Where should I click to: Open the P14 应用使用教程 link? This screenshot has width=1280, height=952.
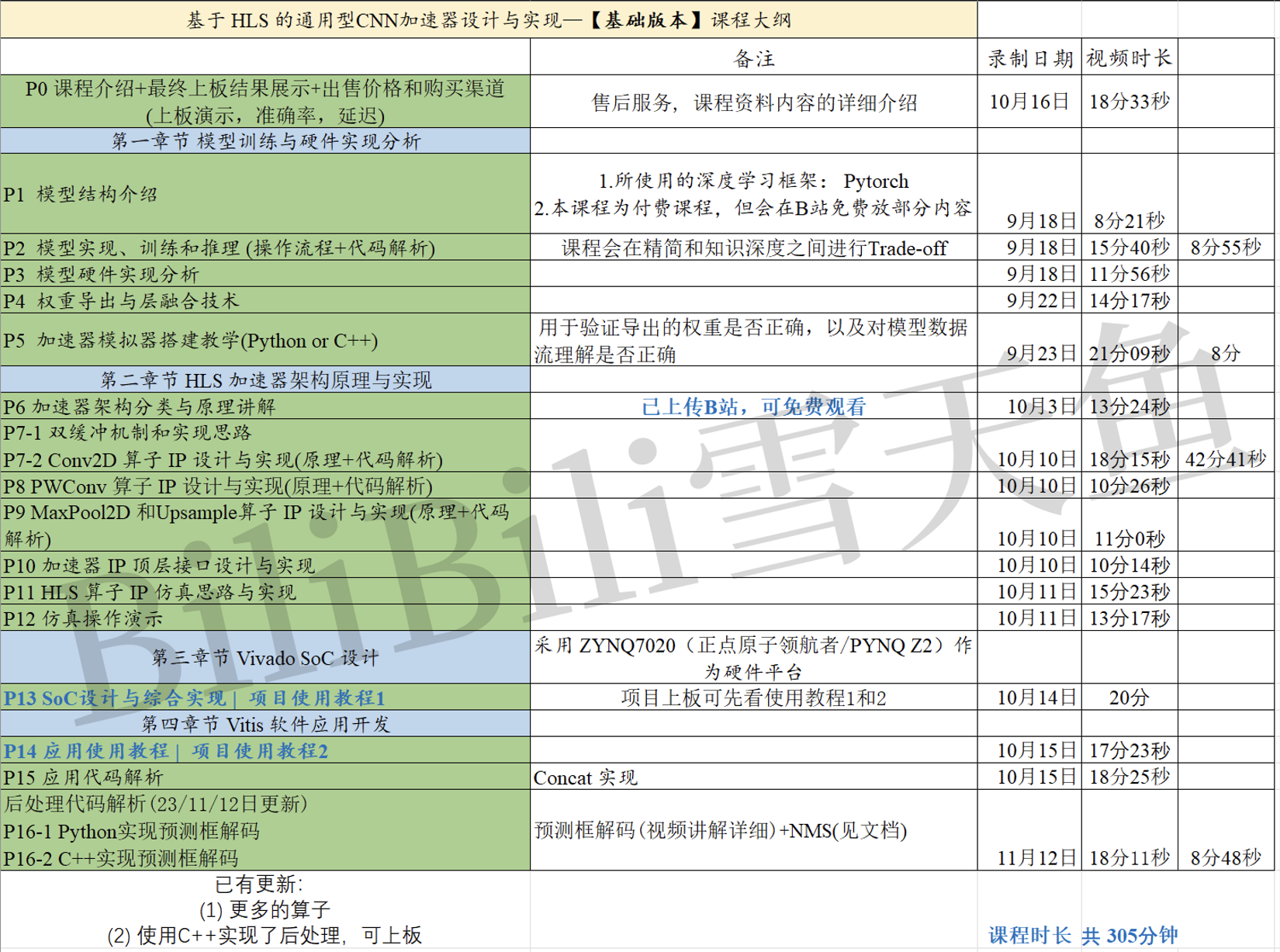[x=166, y=750]
